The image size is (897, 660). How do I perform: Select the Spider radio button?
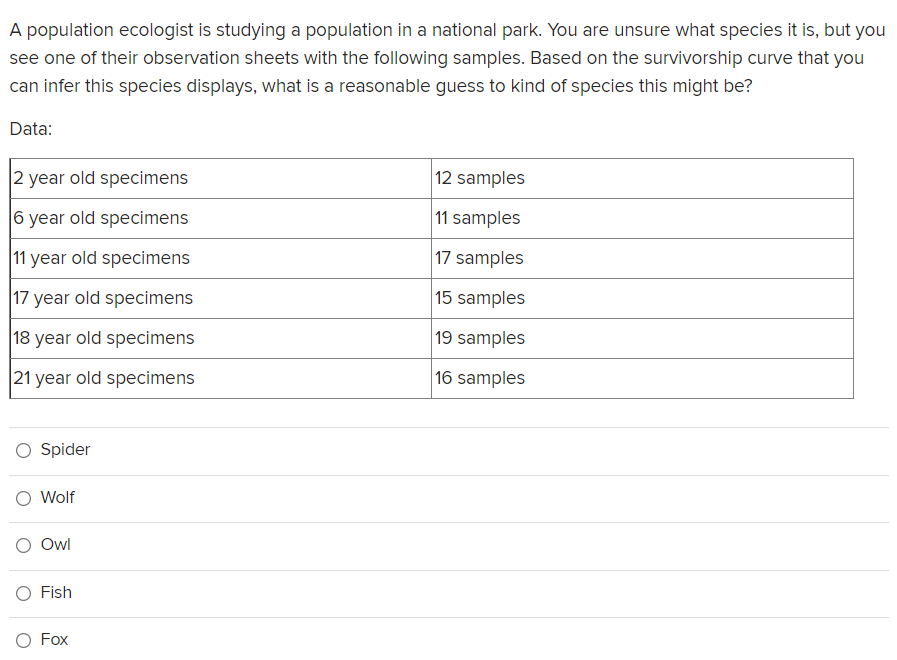(22, 450)
